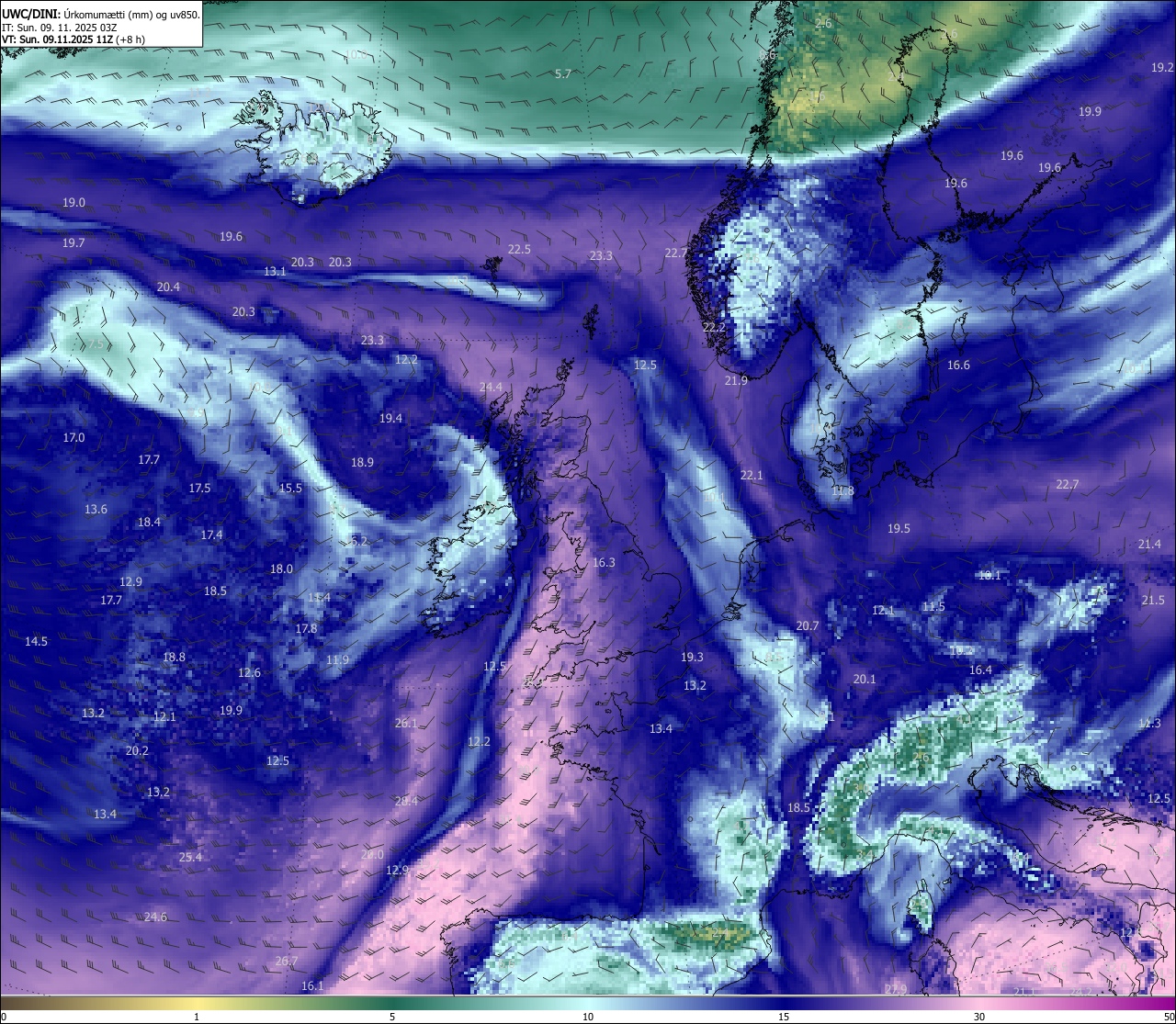Viewport: 1176px width, 1024px height.
Task: Click the map value '18.0'
Action: pyautogui.click(x=281, y=568)
